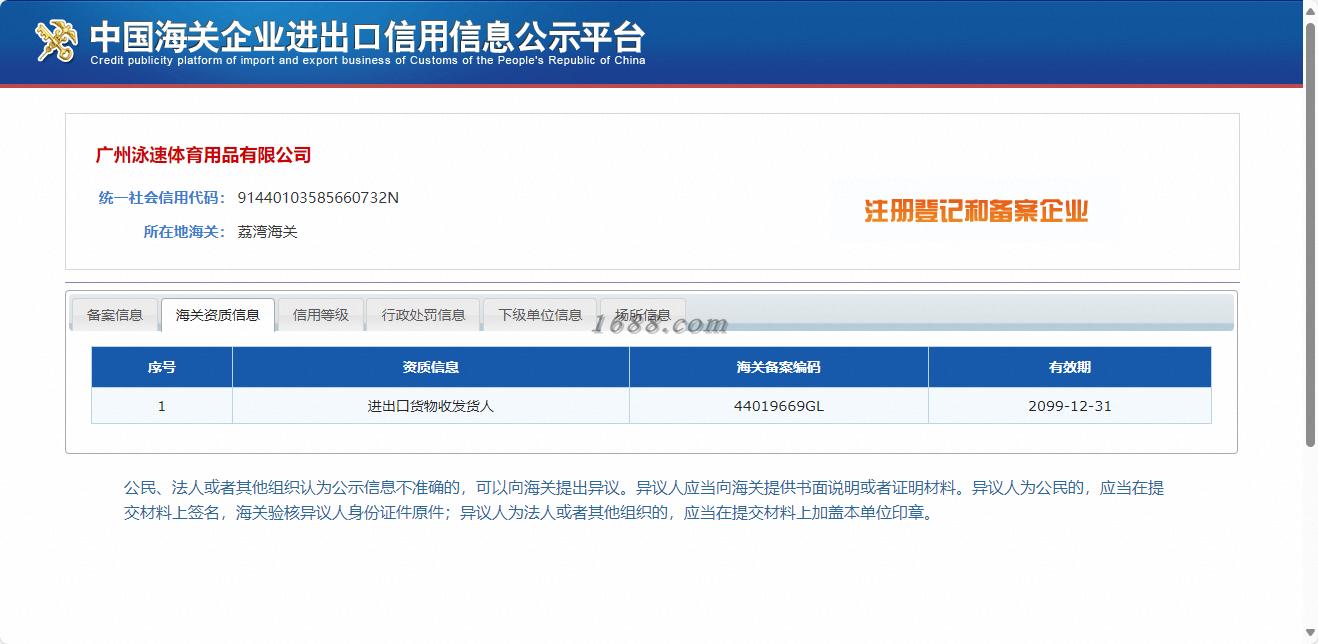Click the 进出口货物收发货人 cell
This screenshot has width=1318, height=644.
point(431,406)
